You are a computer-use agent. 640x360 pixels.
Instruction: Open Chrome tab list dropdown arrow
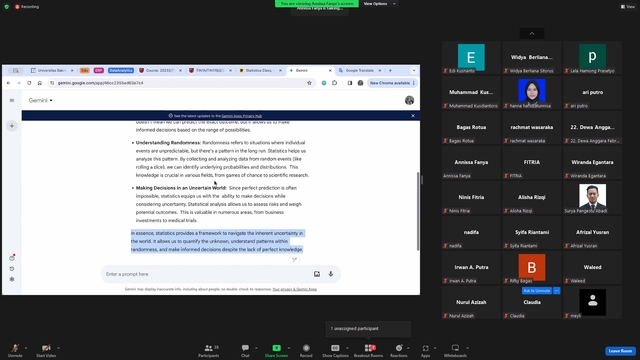[x=414, y=71]
